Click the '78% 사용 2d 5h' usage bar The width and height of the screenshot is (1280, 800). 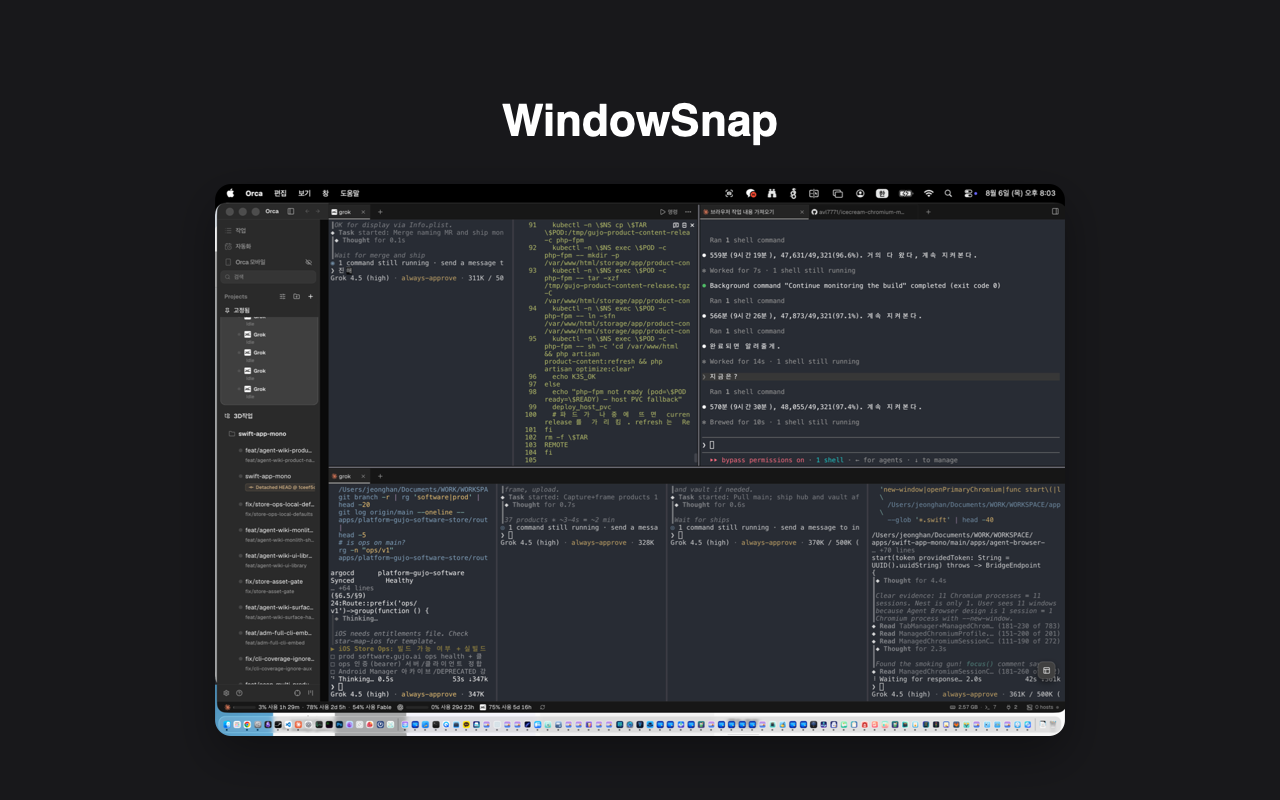(326, 707)
